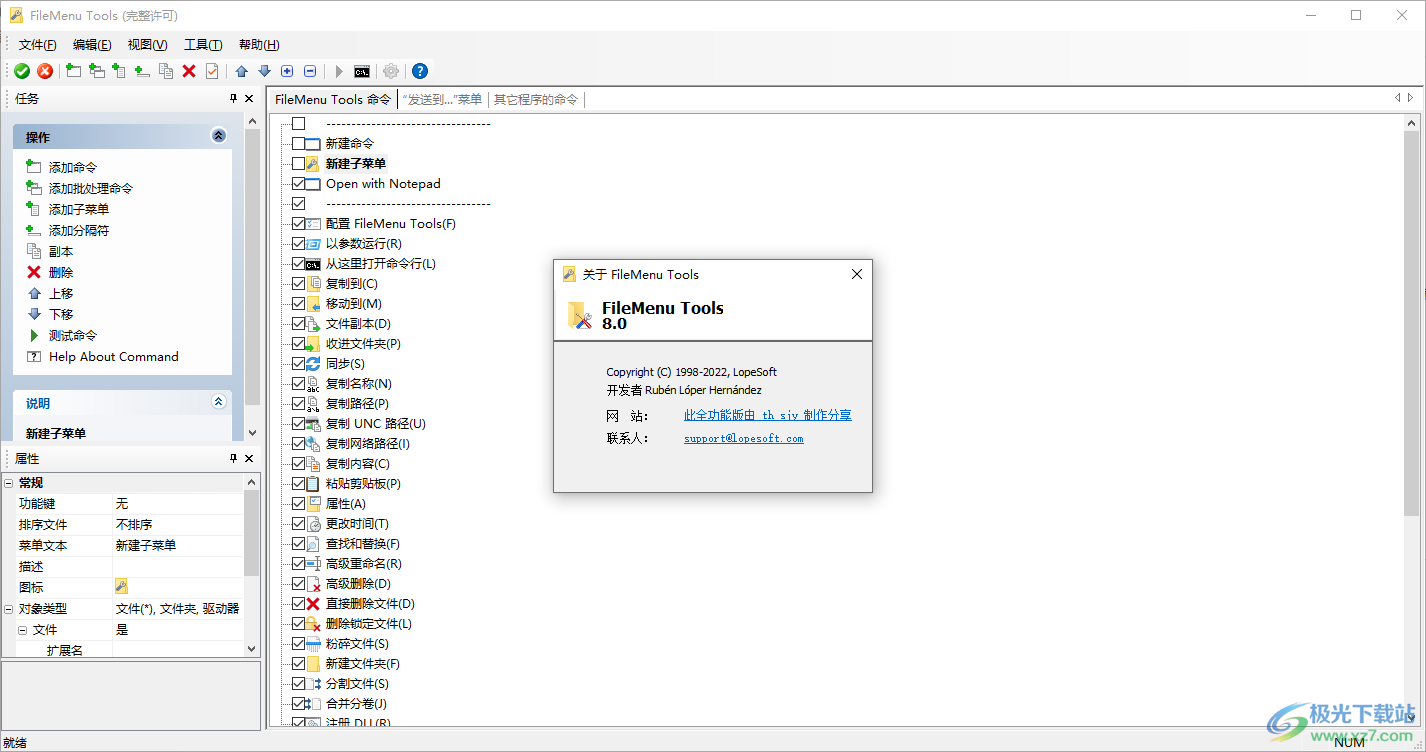Image resolution: width=1426 pixels, height=752 pixels.
Task: Check the 新建命令 checkbox
Action: 297,143
